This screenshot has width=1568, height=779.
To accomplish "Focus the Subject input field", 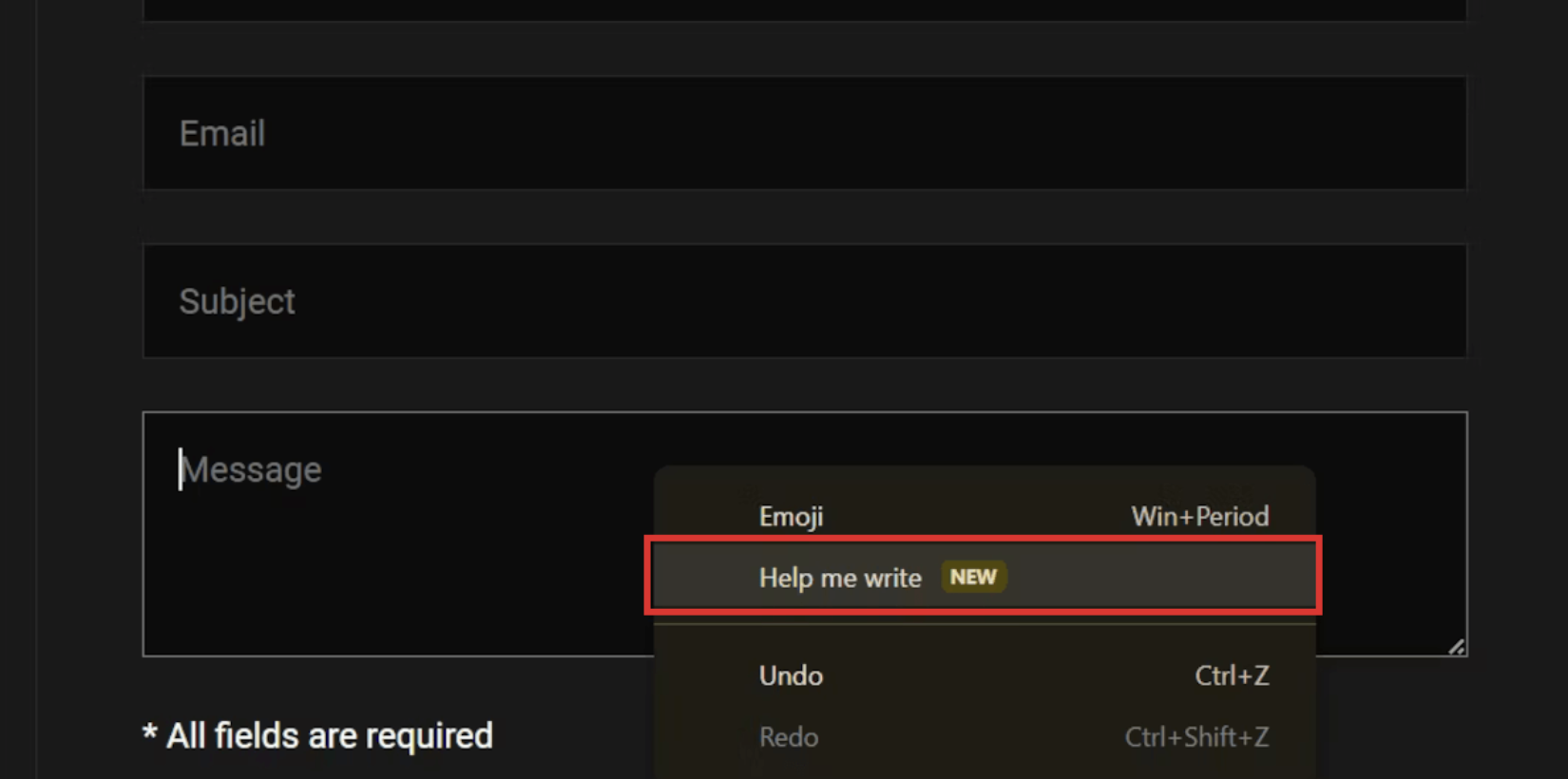I will (805, 301).
